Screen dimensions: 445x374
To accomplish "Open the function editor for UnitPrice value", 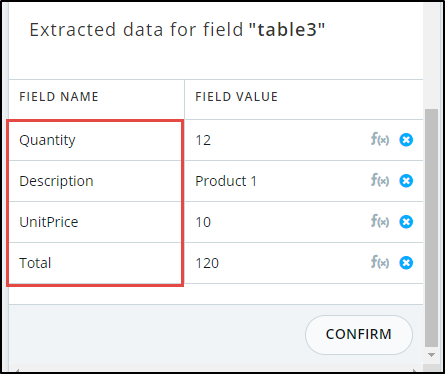I will (x=380, y=221).
